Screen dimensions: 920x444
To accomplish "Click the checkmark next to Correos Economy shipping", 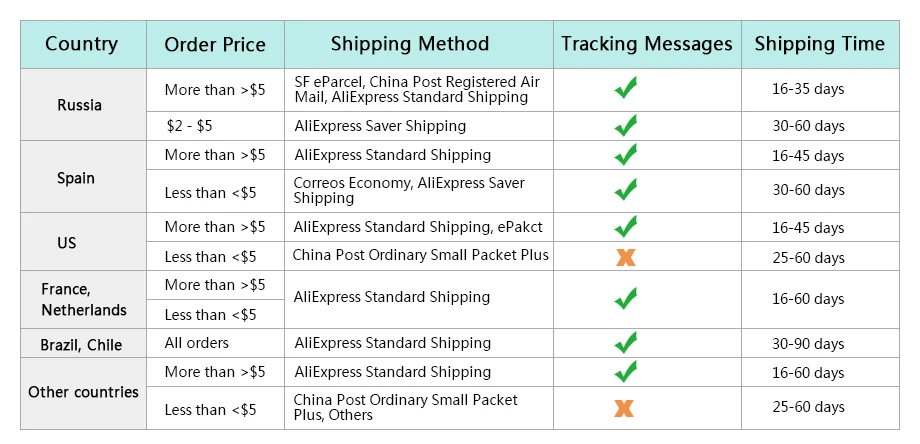I will (625, 189).
